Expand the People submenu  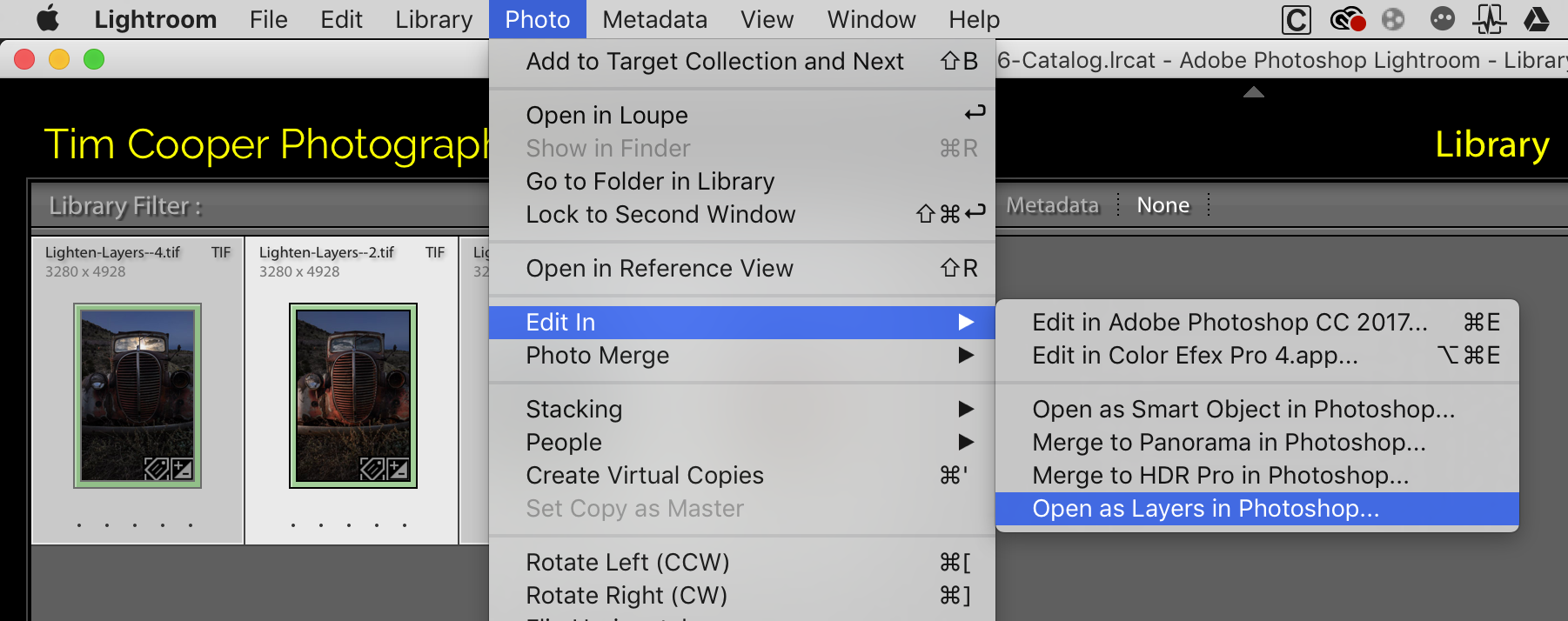tap(742, 443)
